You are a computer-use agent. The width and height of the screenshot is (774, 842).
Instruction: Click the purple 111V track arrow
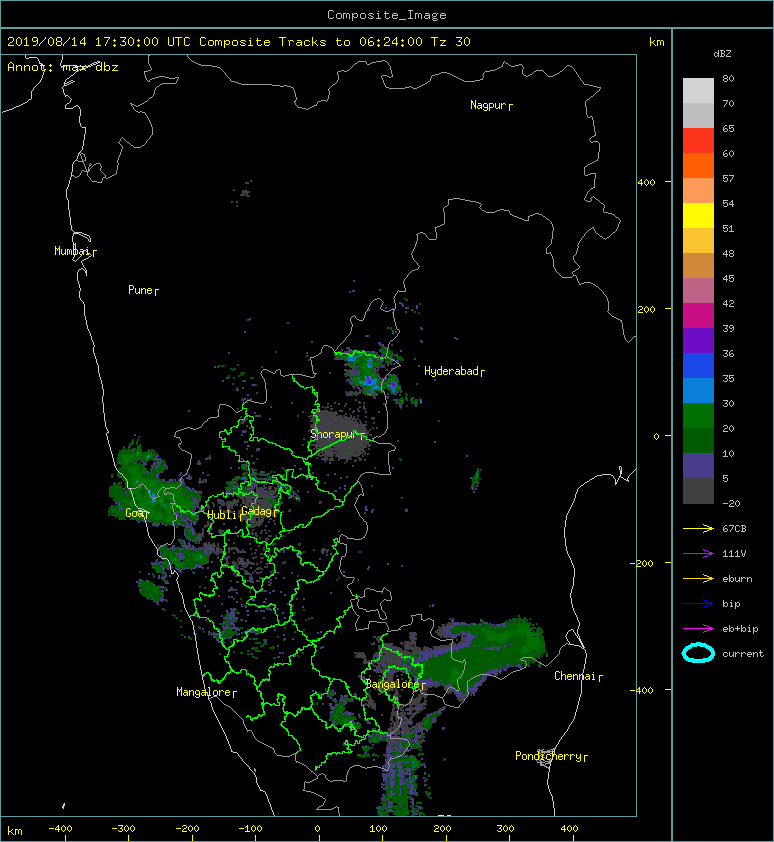coord(698,554)
